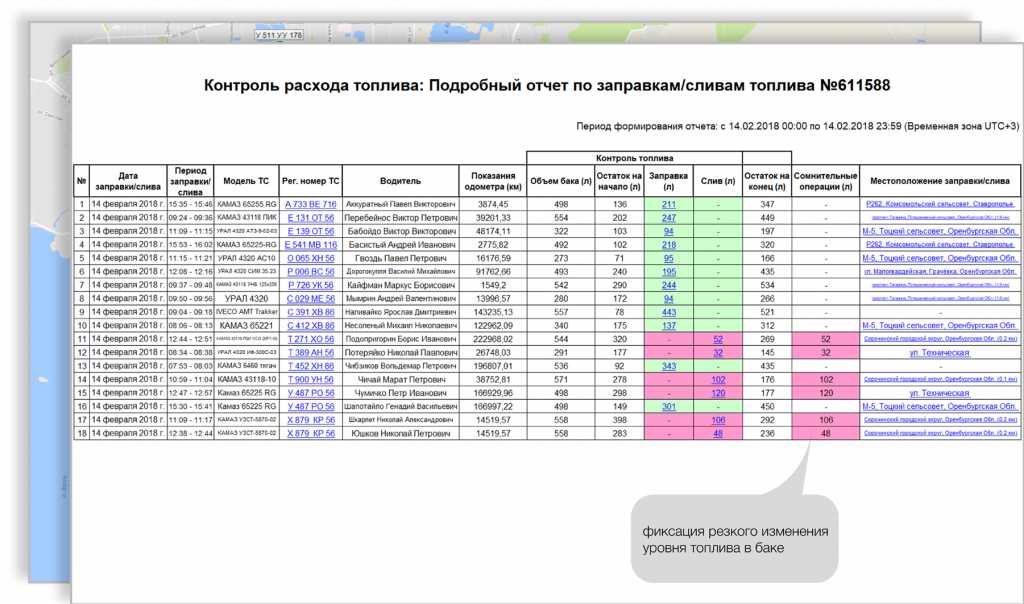1024x604 pixels.
Task: Open the 343 litre refuel link
Action: 669,366
